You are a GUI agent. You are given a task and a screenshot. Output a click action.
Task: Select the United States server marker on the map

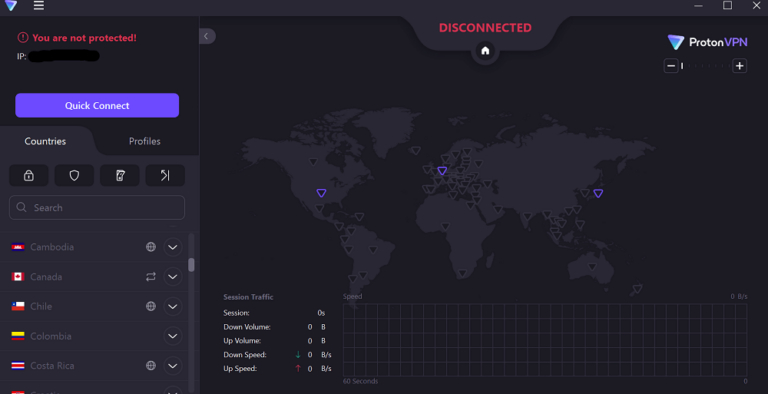pos(321,193)
